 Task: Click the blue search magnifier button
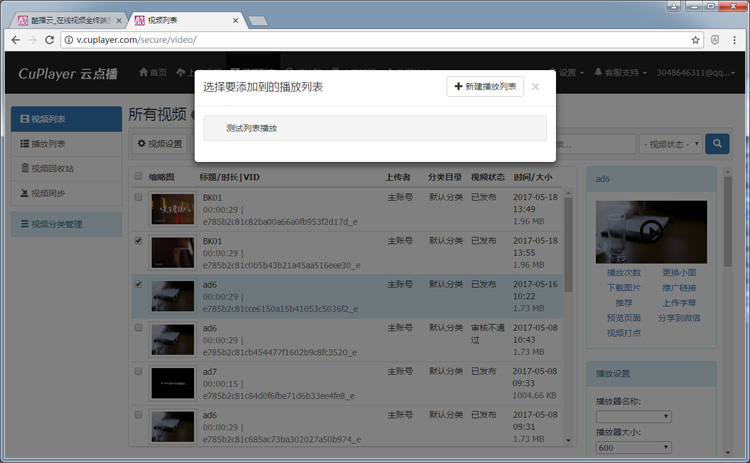[x=717, y=144]
